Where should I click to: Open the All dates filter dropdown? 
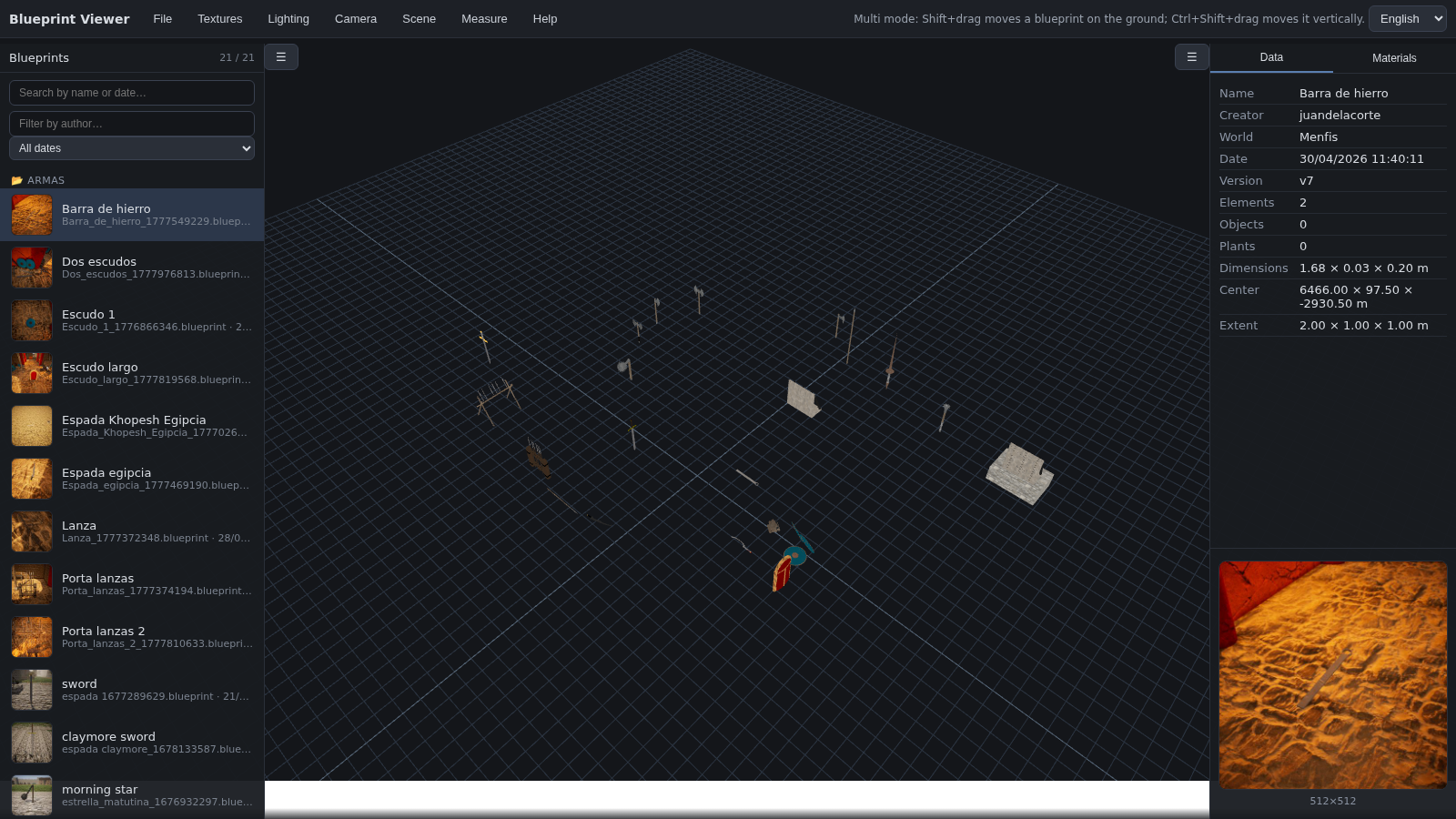click(x=132, y=148)
